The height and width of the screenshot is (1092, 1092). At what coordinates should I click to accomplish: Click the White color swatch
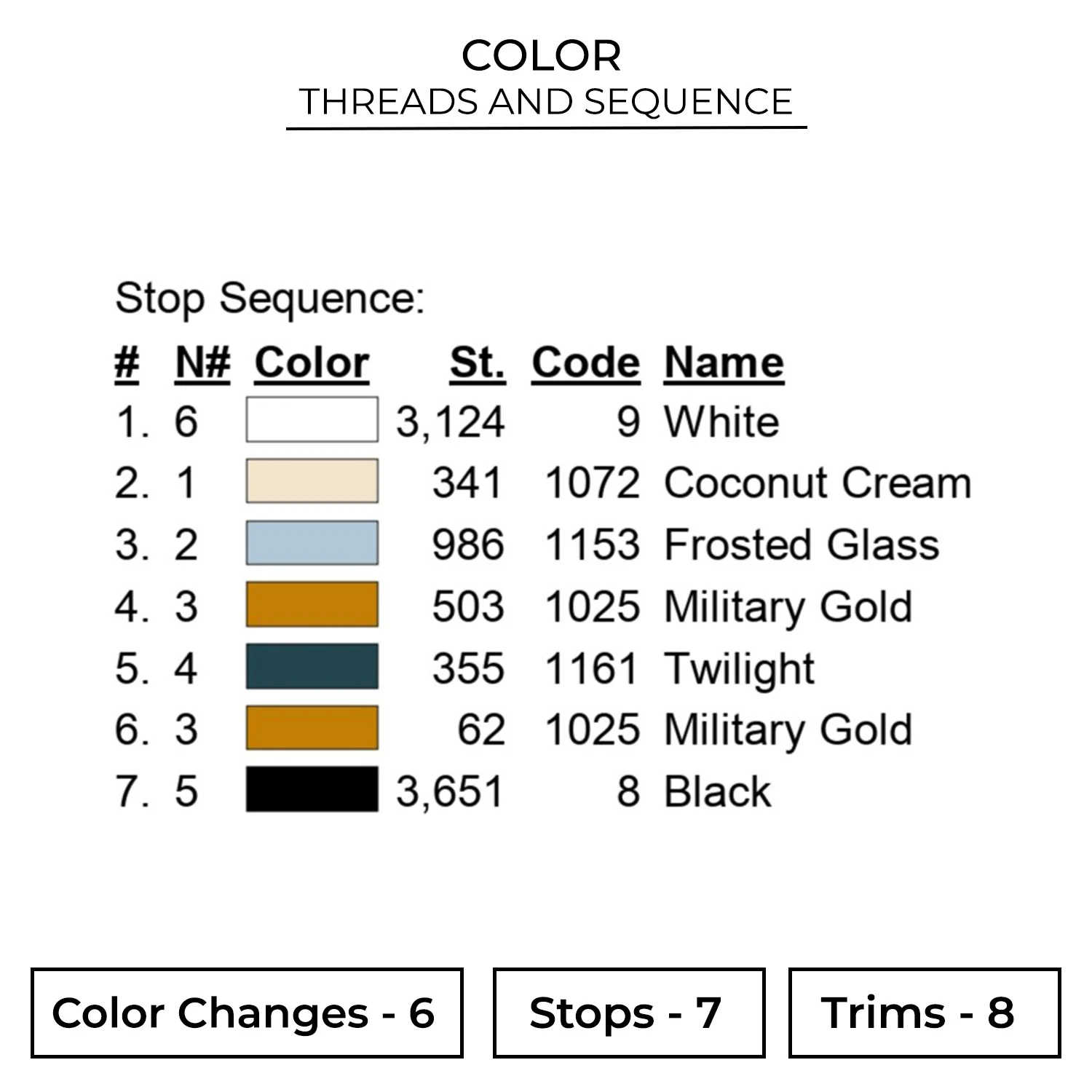pyautogui.click(x=312, y=420)
